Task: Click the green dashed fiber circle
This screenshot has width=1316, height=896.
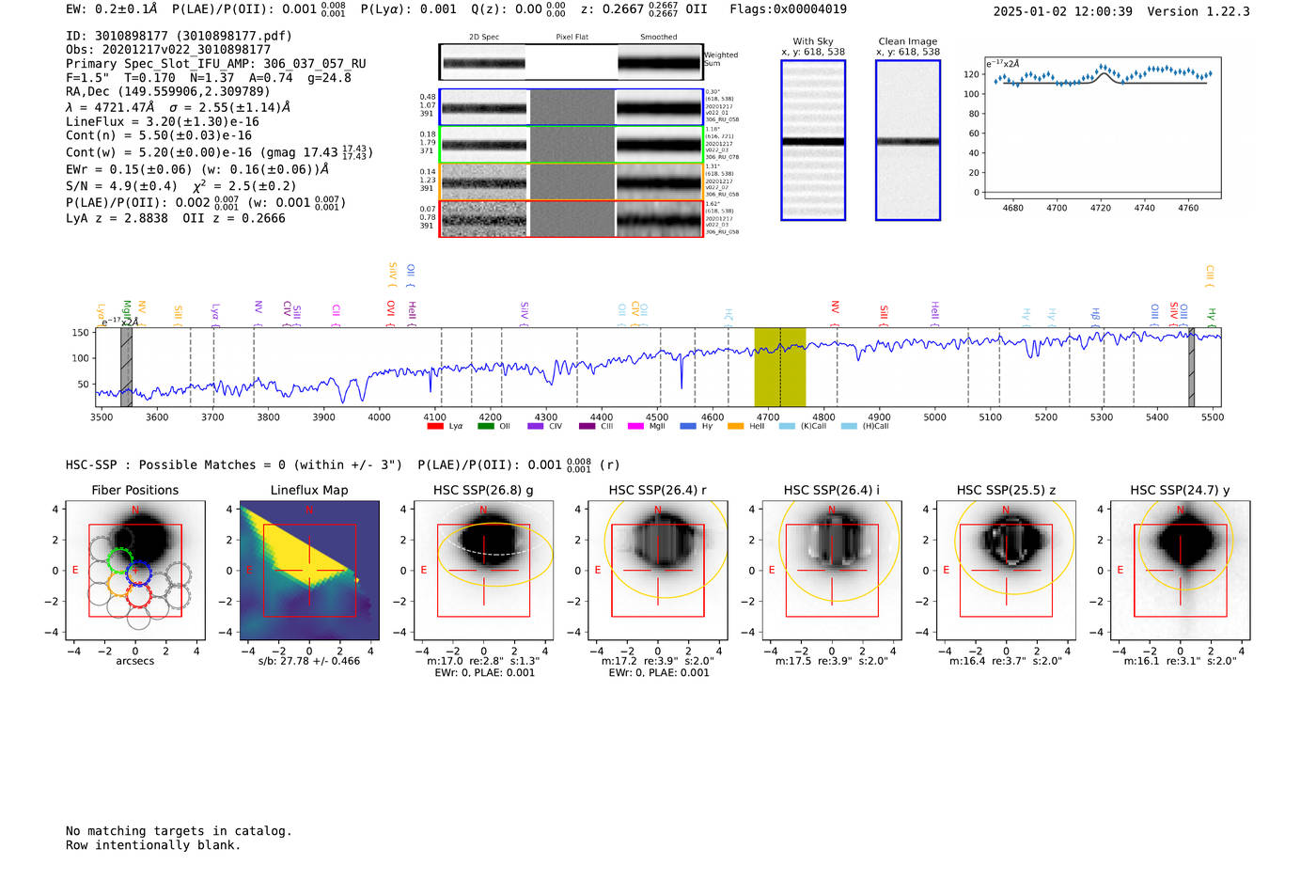Action: coord(120,560)
